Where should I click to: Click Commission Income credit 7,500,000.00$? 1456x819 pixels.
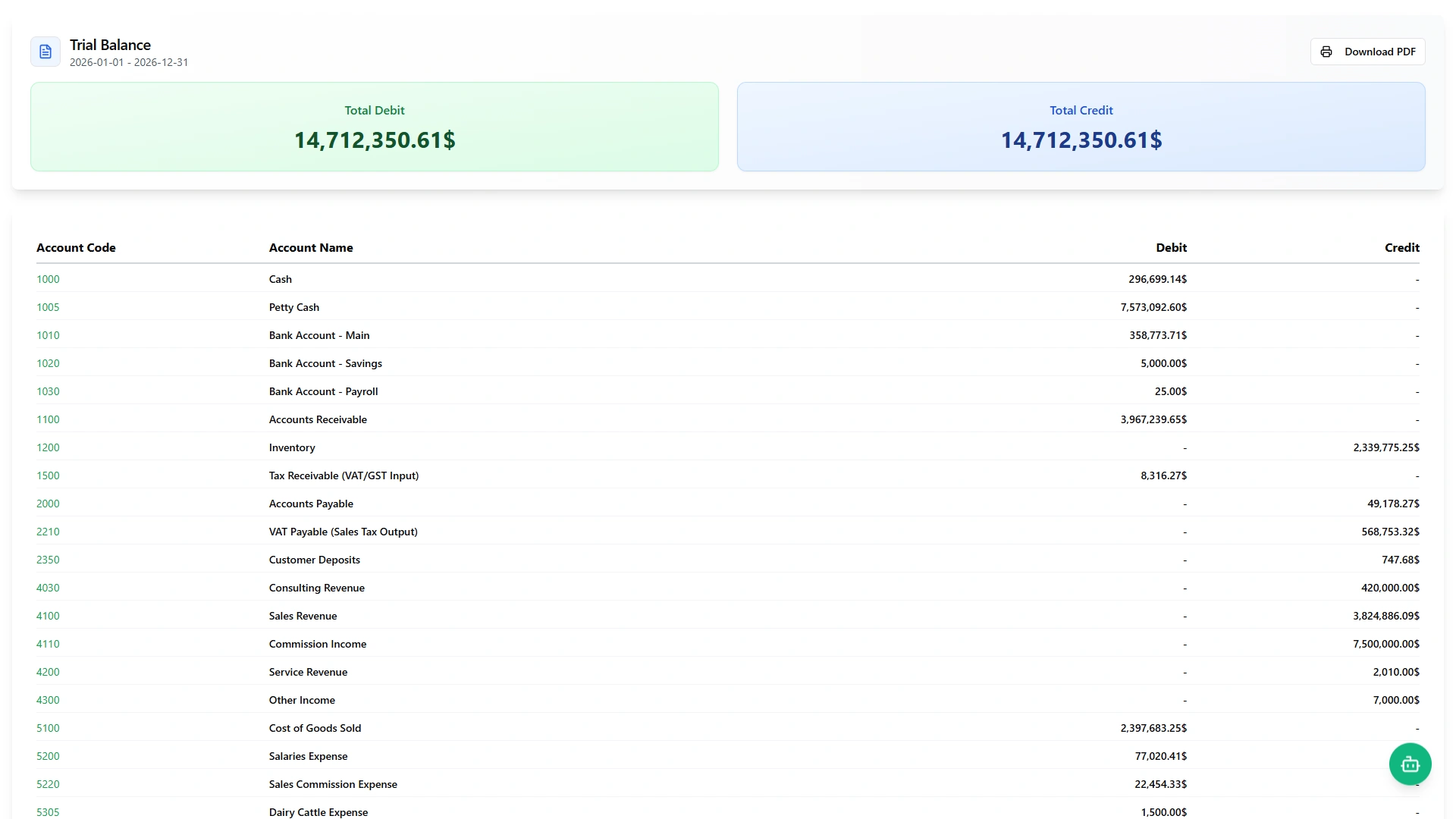pyautogui.click(x=1386, y=644)
